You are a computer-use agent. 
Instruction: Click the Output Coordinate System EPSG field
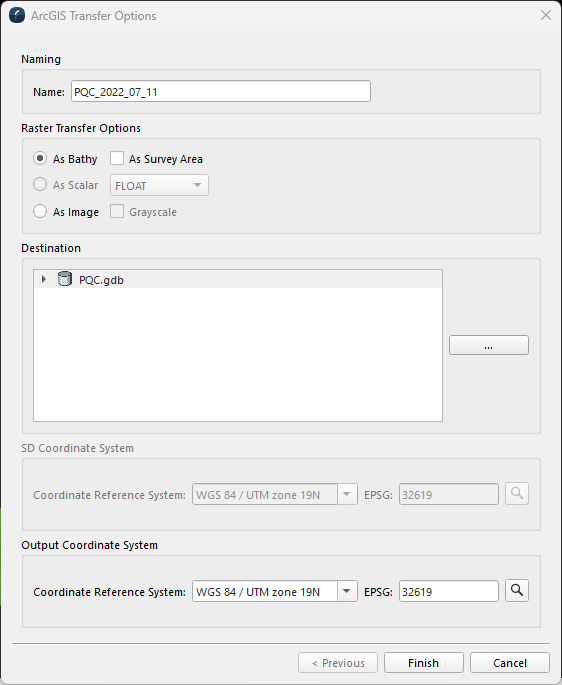[448, 592]
